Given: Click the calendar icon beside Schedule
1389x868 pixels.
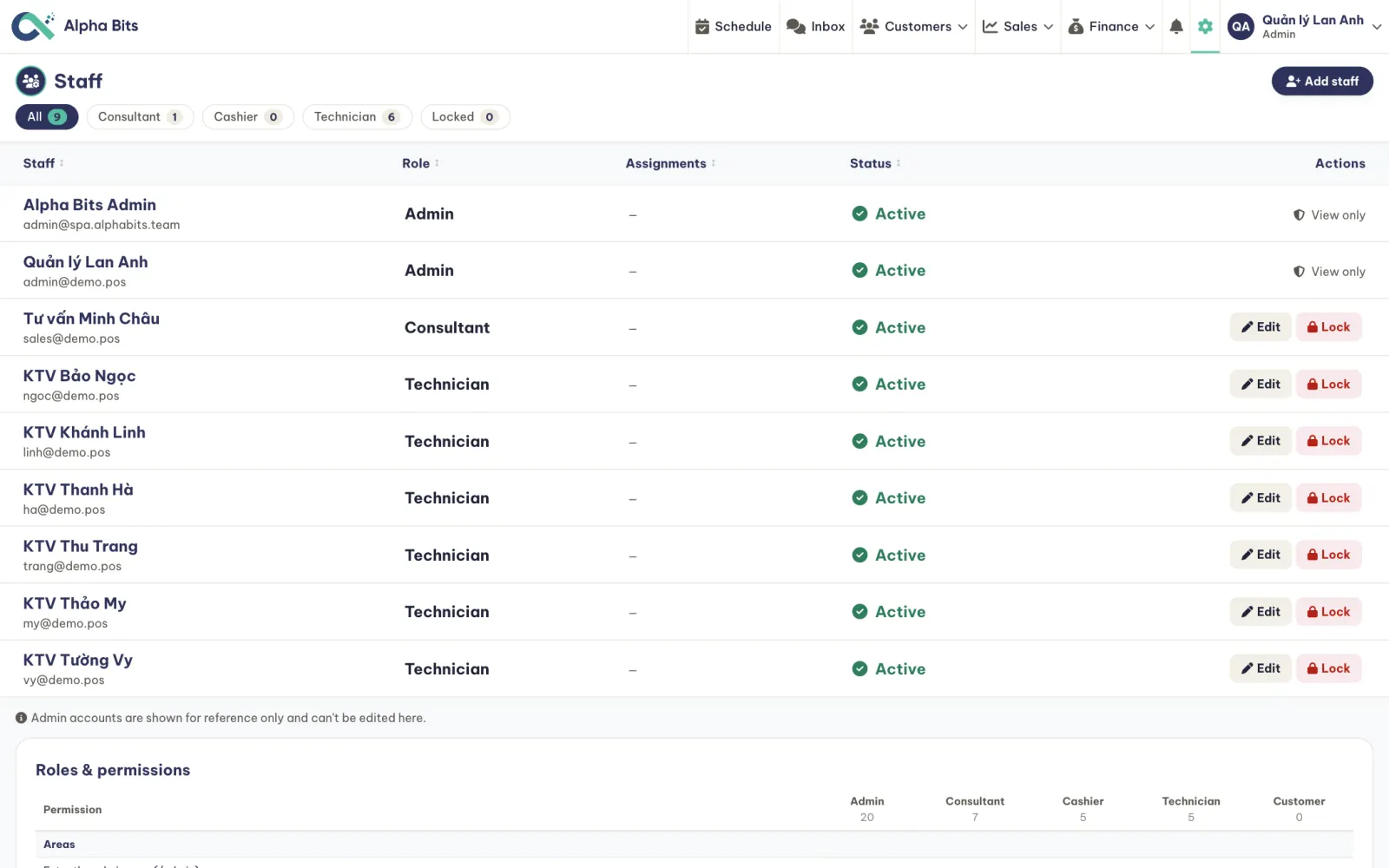Looking at the screenshot, I should (702, 27).
